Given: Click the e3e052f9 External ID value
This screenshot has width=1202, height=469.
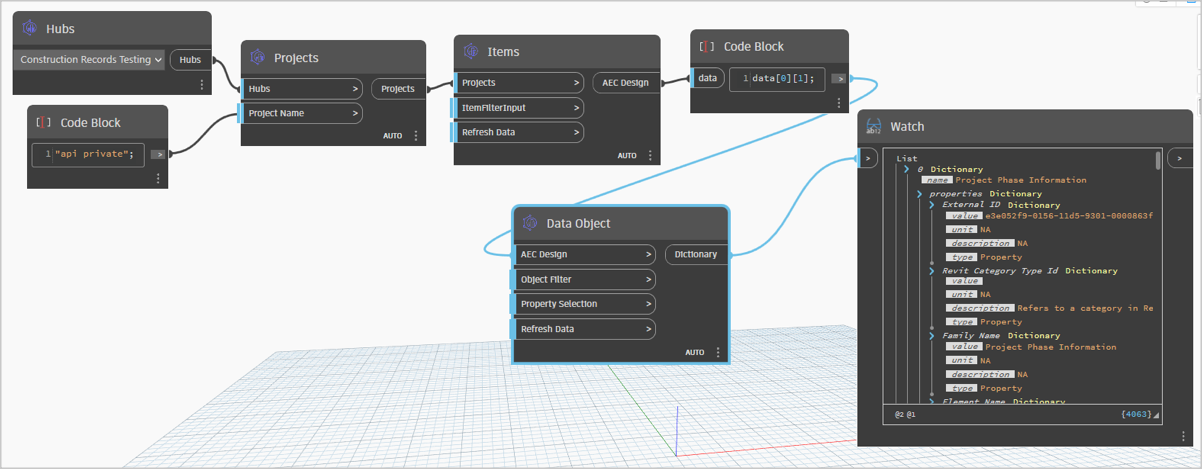Looking at the screenshot, I should click(1069, 216).
